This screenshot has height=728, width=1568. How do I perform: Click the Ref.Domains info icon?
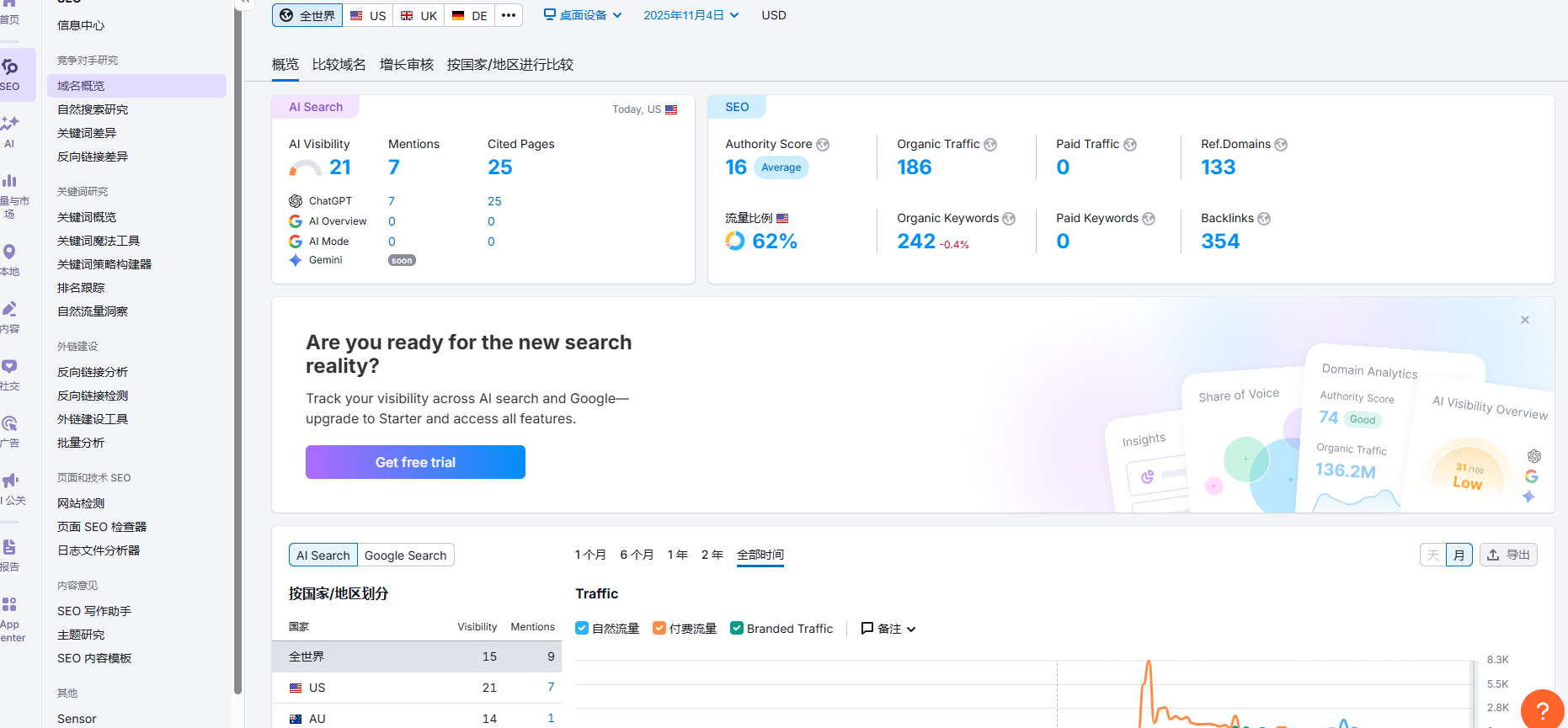tap(1281, 145)
